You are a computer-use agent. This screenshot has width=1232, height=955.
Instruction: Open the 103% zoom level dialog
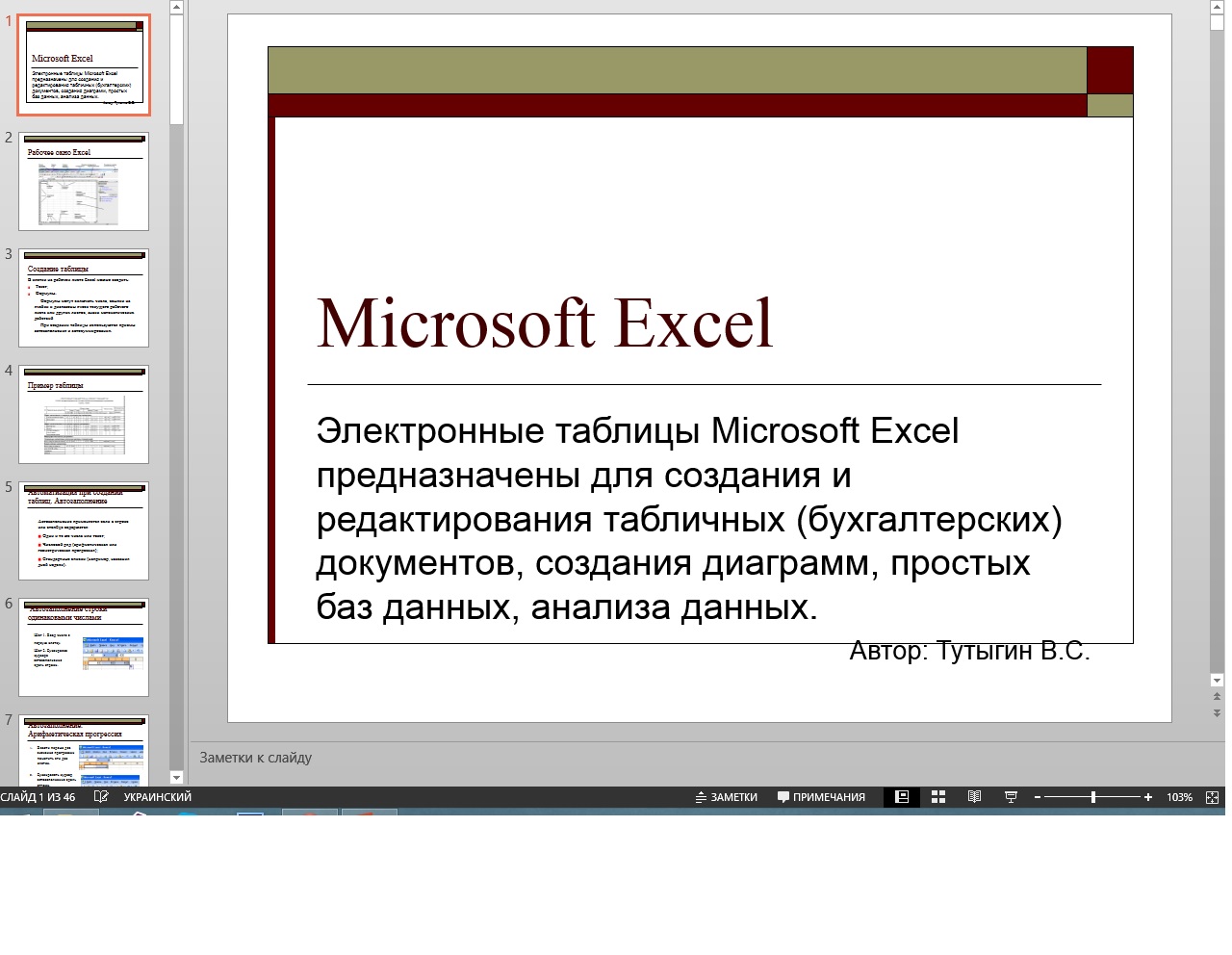[1179, 797]
